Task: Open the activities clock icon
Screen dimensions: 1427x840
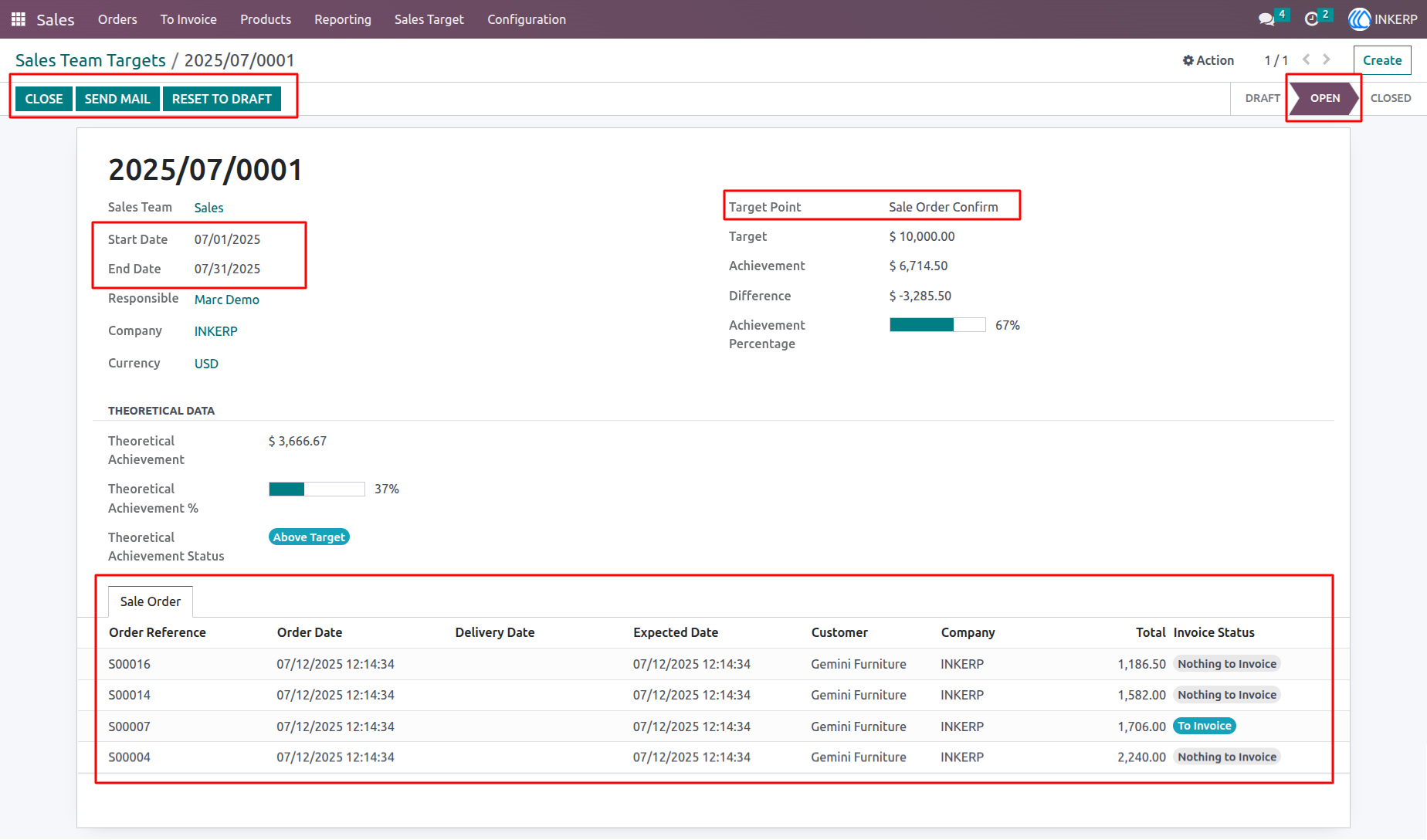Action: [x=1311, y=19]
